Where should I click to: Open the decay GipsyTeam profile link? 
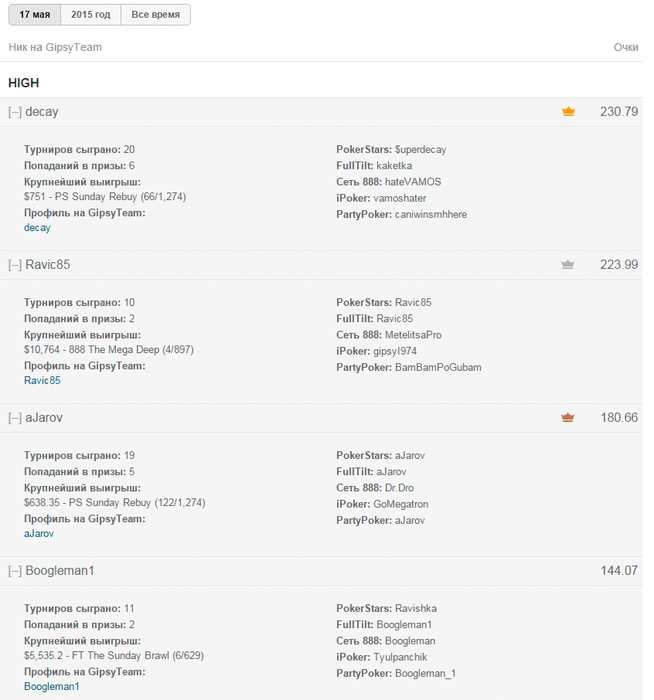(x=37, y=228)
